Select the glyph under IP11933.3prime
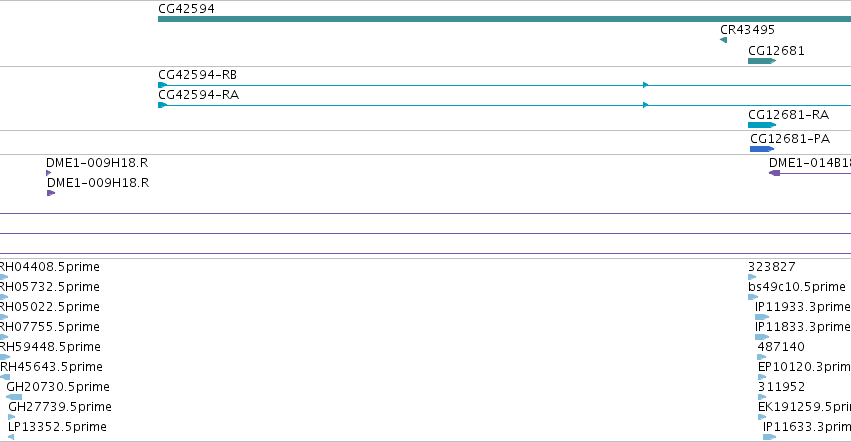This screenshot has height=442, width=851. 762,317
